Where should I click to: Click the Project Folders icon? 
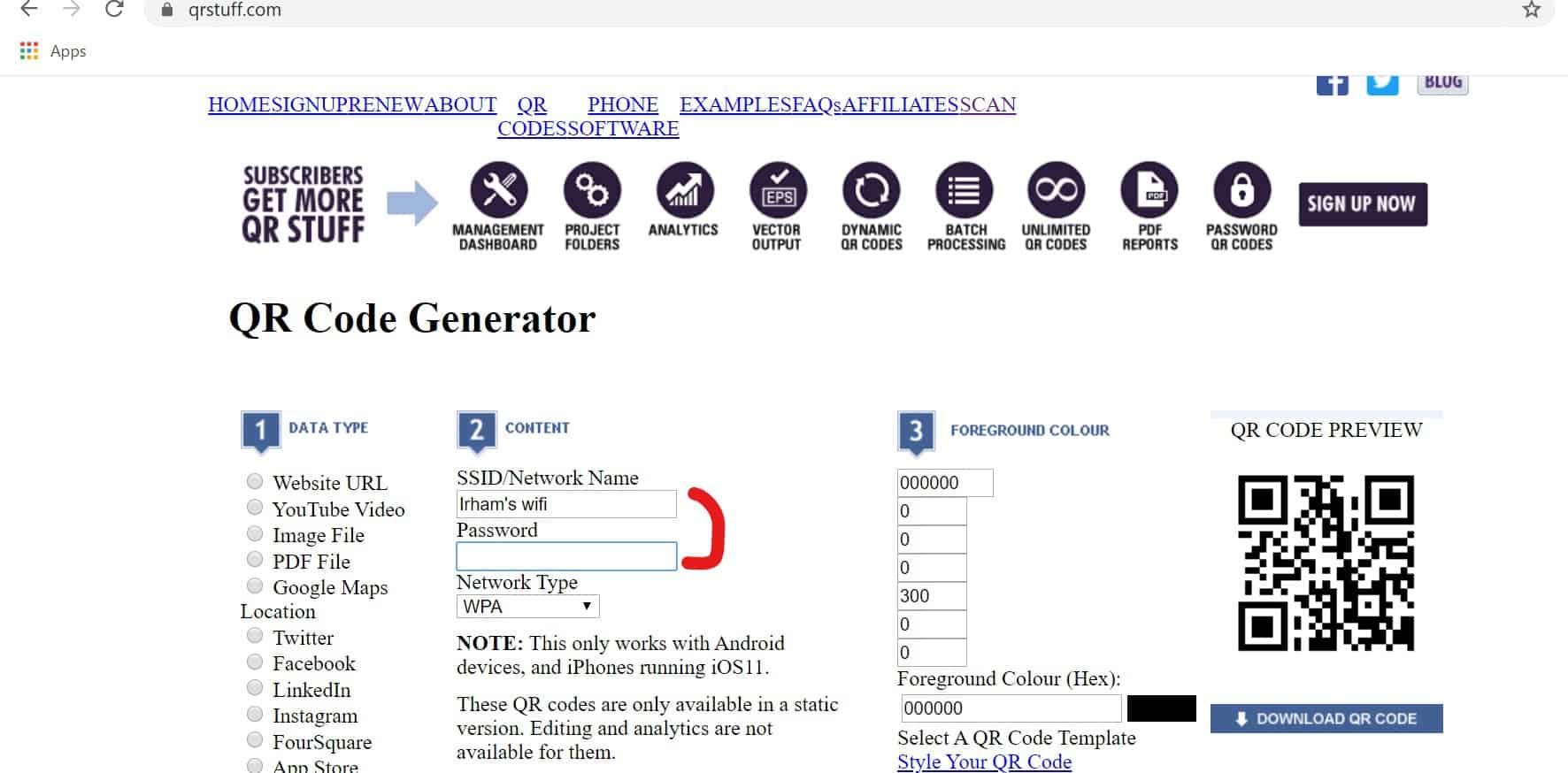pos(592,190)
